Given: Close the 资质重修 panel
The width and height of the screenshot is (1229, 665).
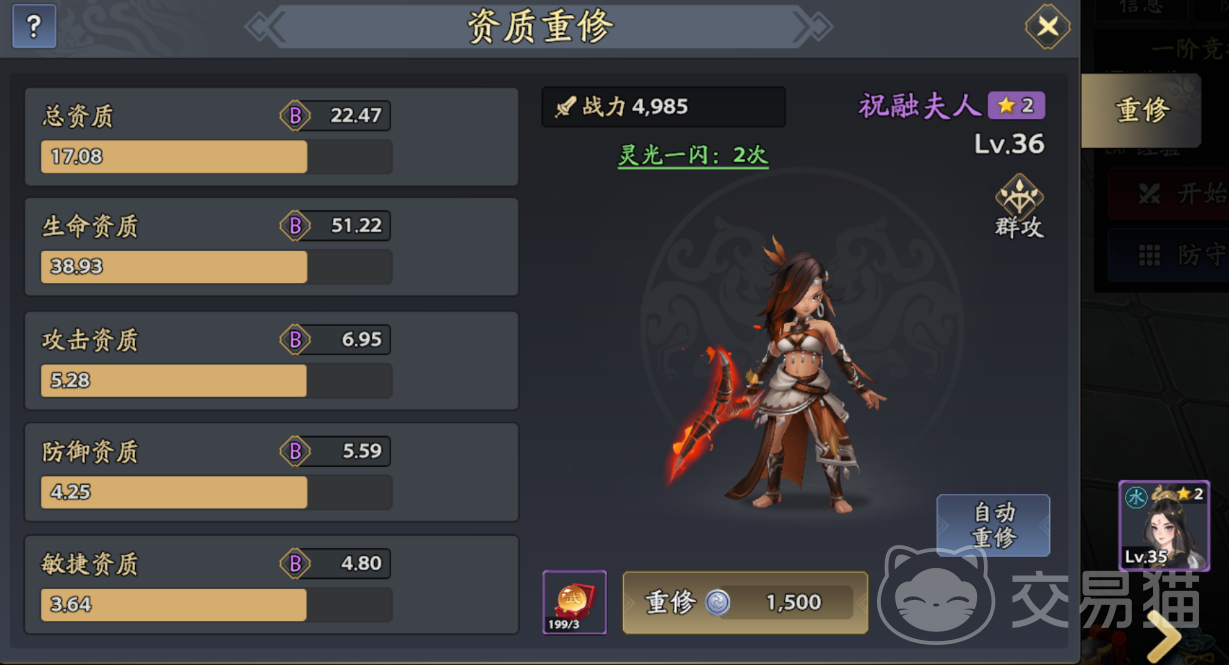Looking at the screenshot, I should point(1047,26).
